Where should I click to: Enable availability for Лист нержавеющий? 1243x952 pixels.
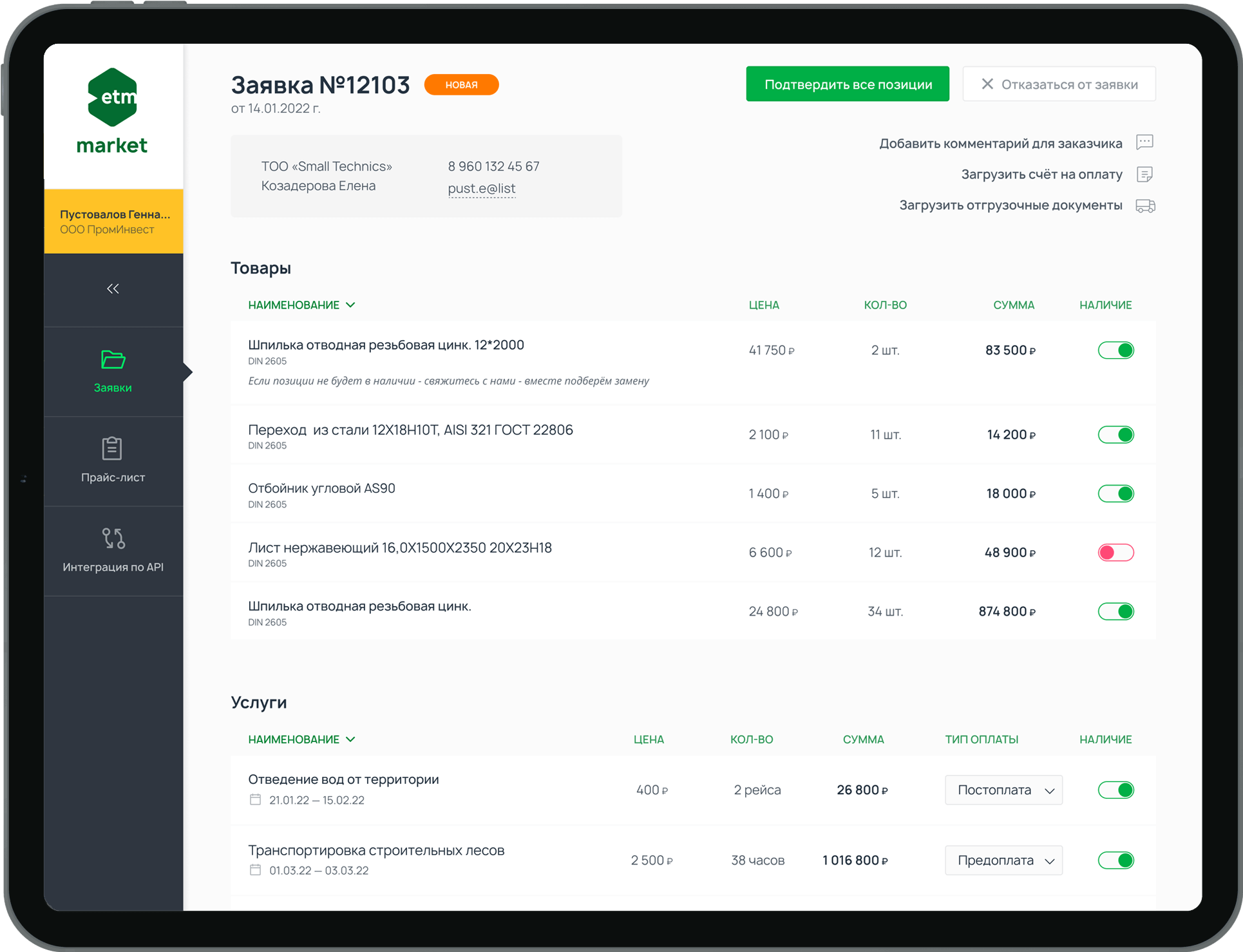tap(1115, 552)
